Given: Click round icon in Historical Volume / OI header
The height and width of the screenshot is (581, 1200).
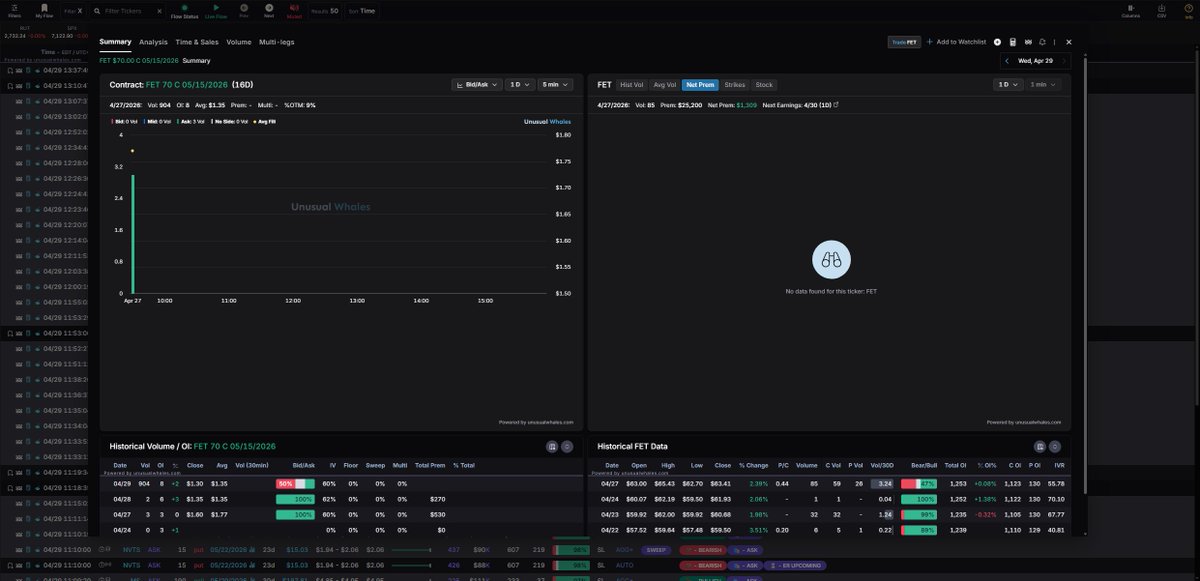Looking at the screenshot, I should 567,446.
